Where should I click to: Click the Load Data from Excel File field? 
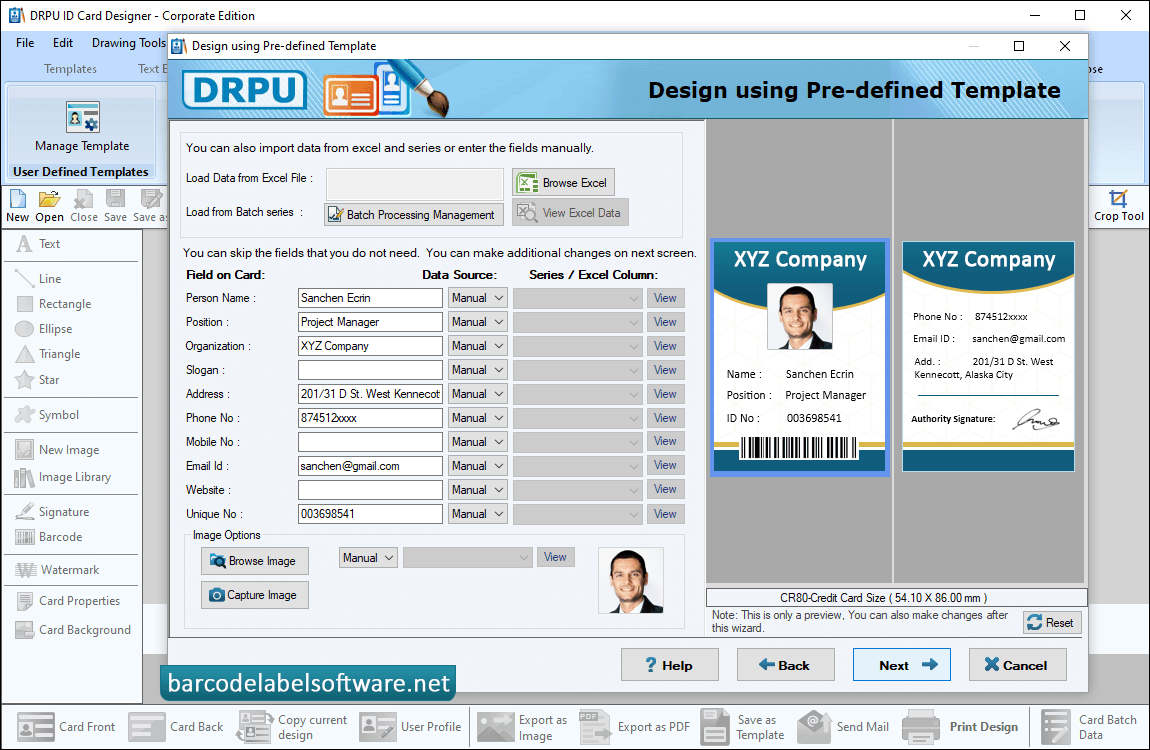(414, 183)
